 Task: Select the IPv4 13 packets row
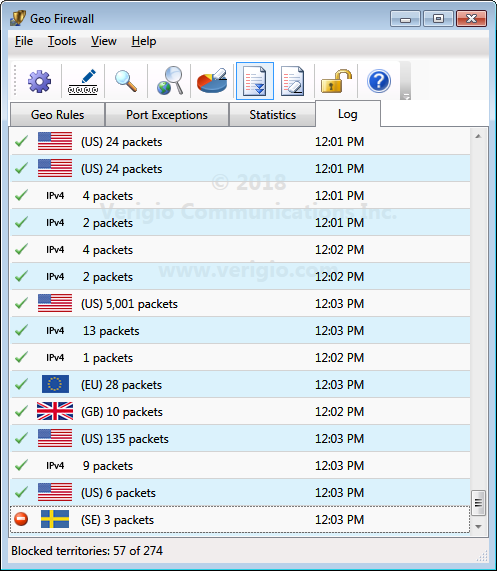tap(240, 330)
